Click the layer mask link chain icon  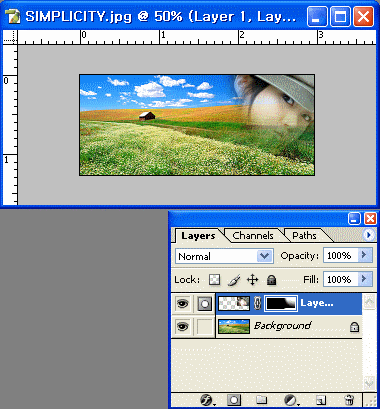(257, 304)
